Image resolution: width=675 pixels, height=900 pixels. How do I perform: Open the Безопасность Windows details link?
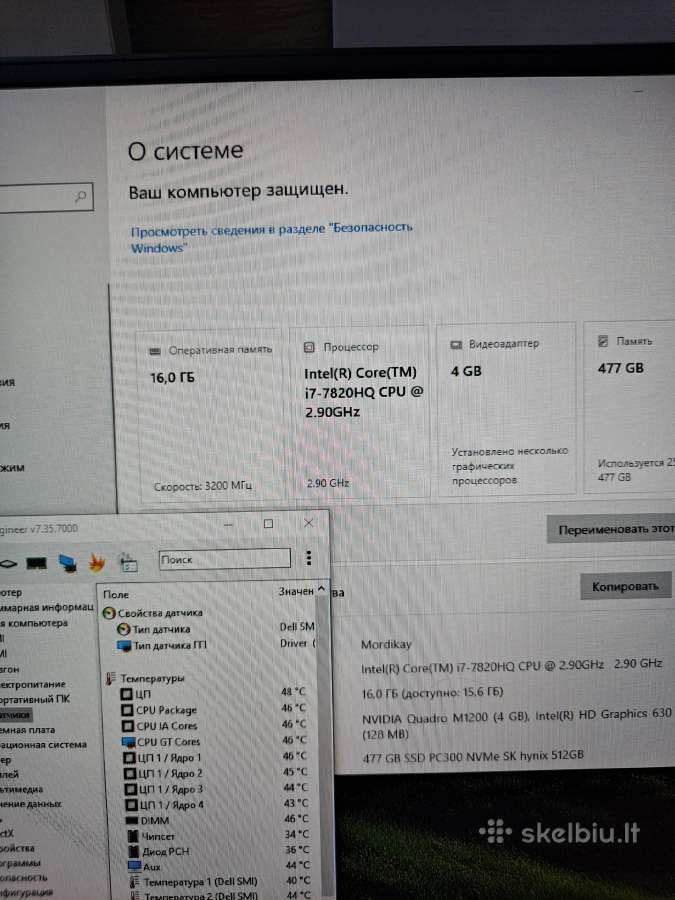(271, 238)
